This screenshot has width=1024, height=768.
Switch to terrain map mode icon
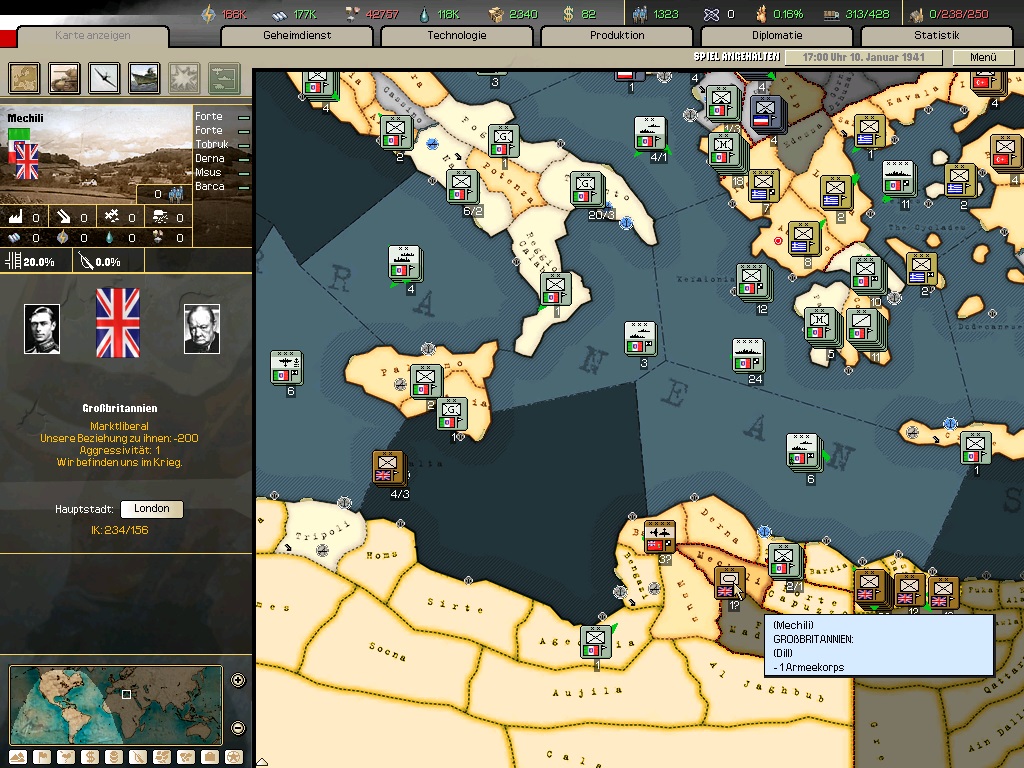18,757
